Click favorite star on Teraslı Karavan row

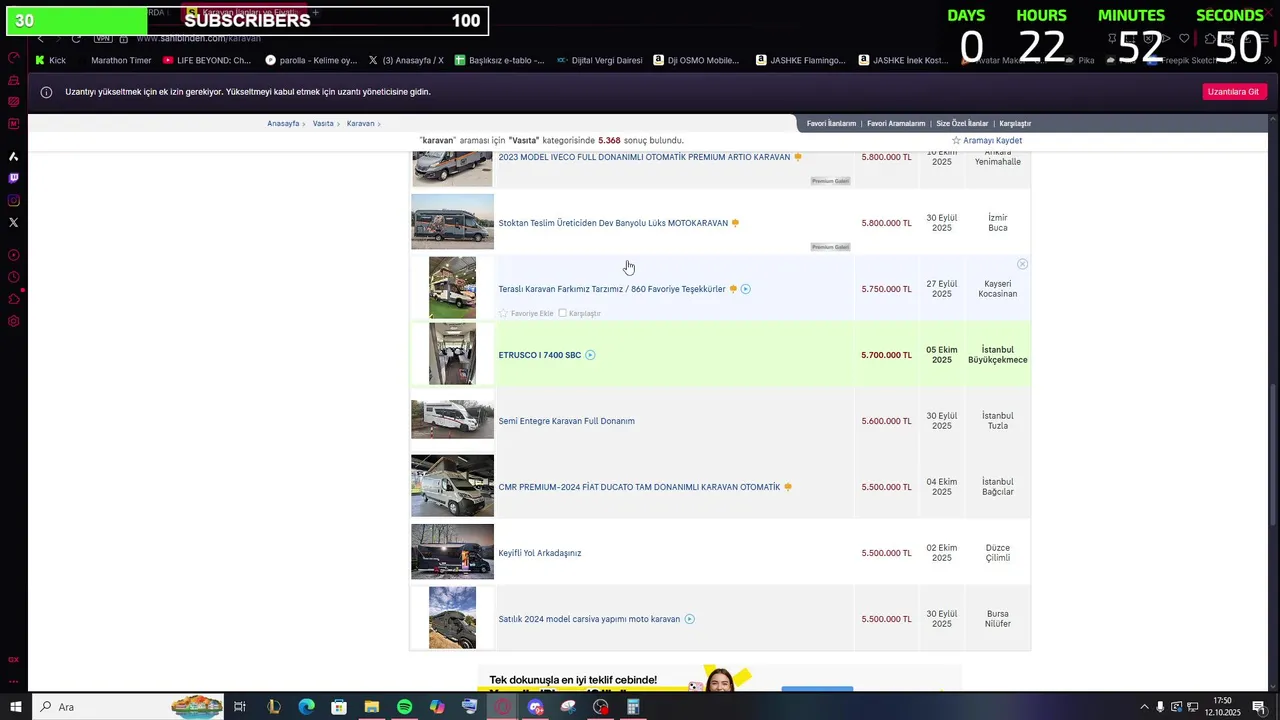[x=503, y=313]
